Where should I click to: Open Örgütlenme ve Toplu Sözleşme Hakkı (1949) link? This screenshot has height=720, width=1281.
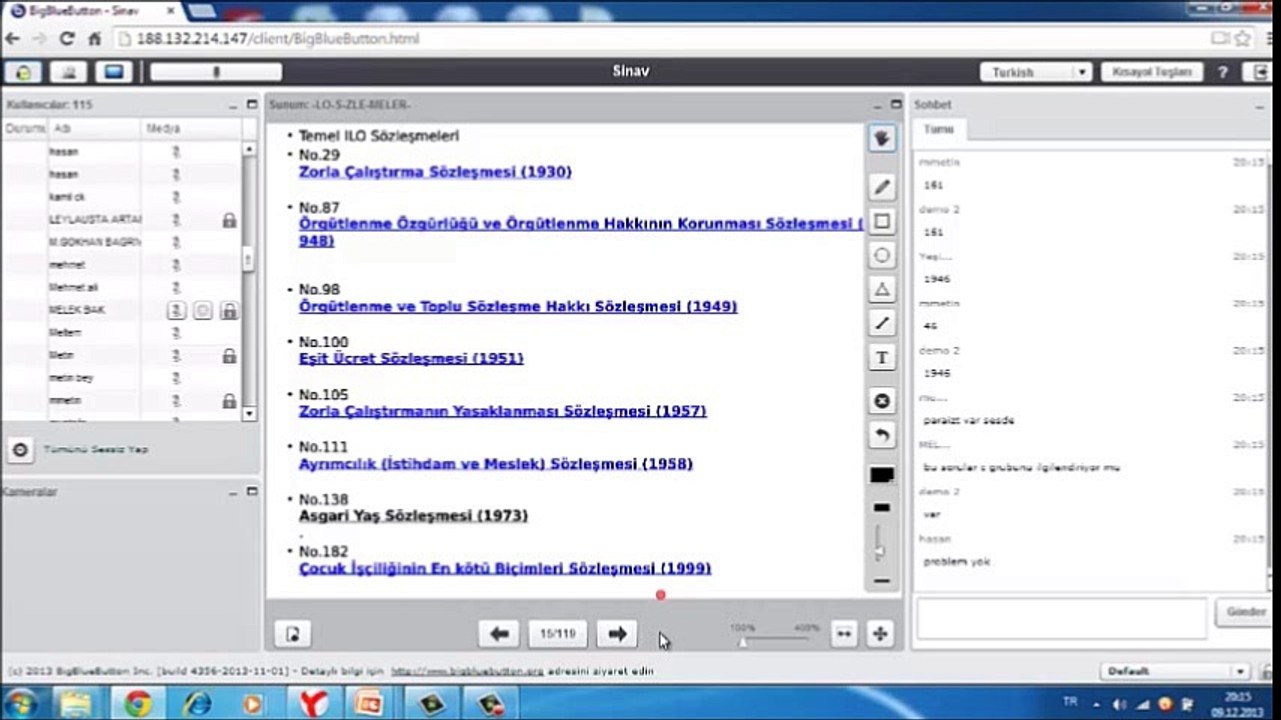pyautogui.click(x=518, y=306)
